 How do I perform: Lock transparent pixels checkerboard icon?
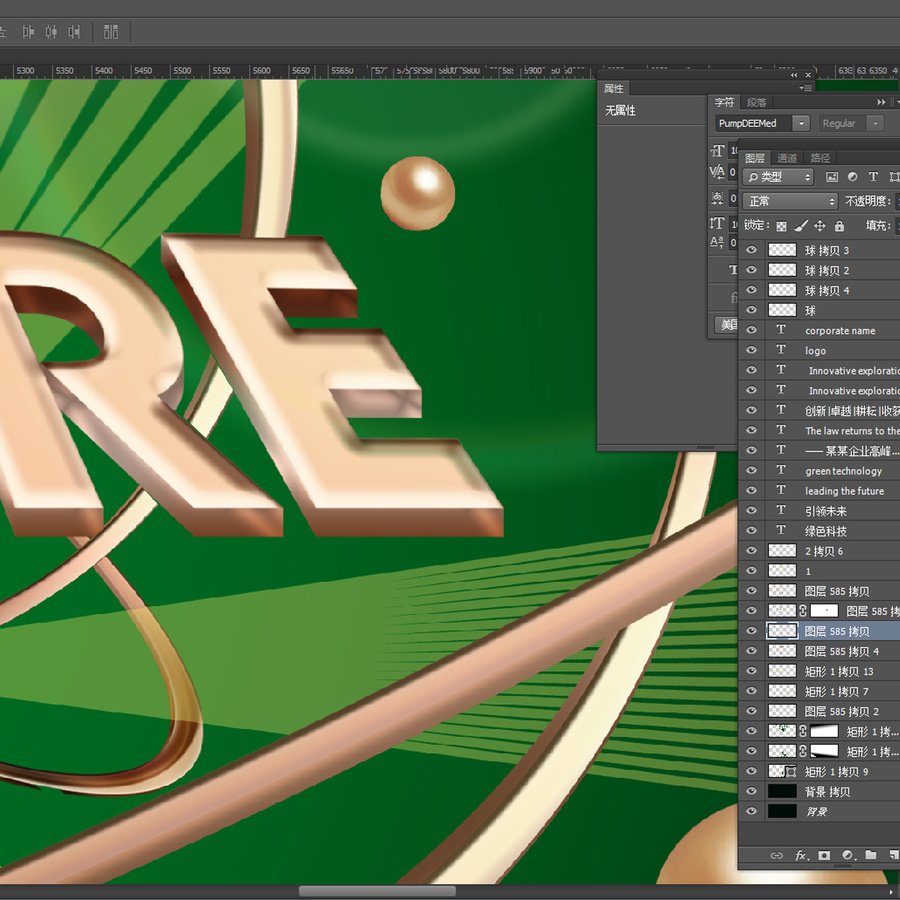coord(781,226)
